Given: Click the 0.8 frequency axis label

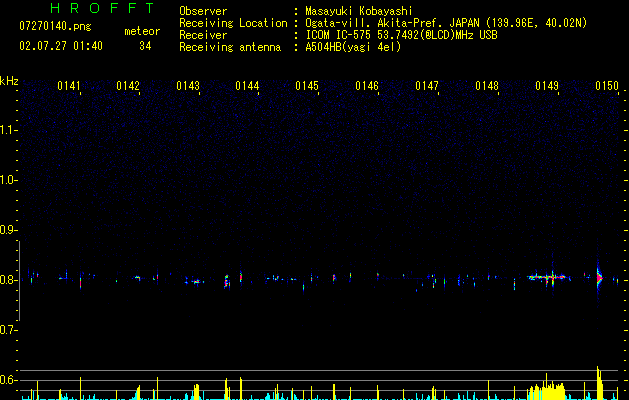Looking at the screenshot, I should 8,280.
